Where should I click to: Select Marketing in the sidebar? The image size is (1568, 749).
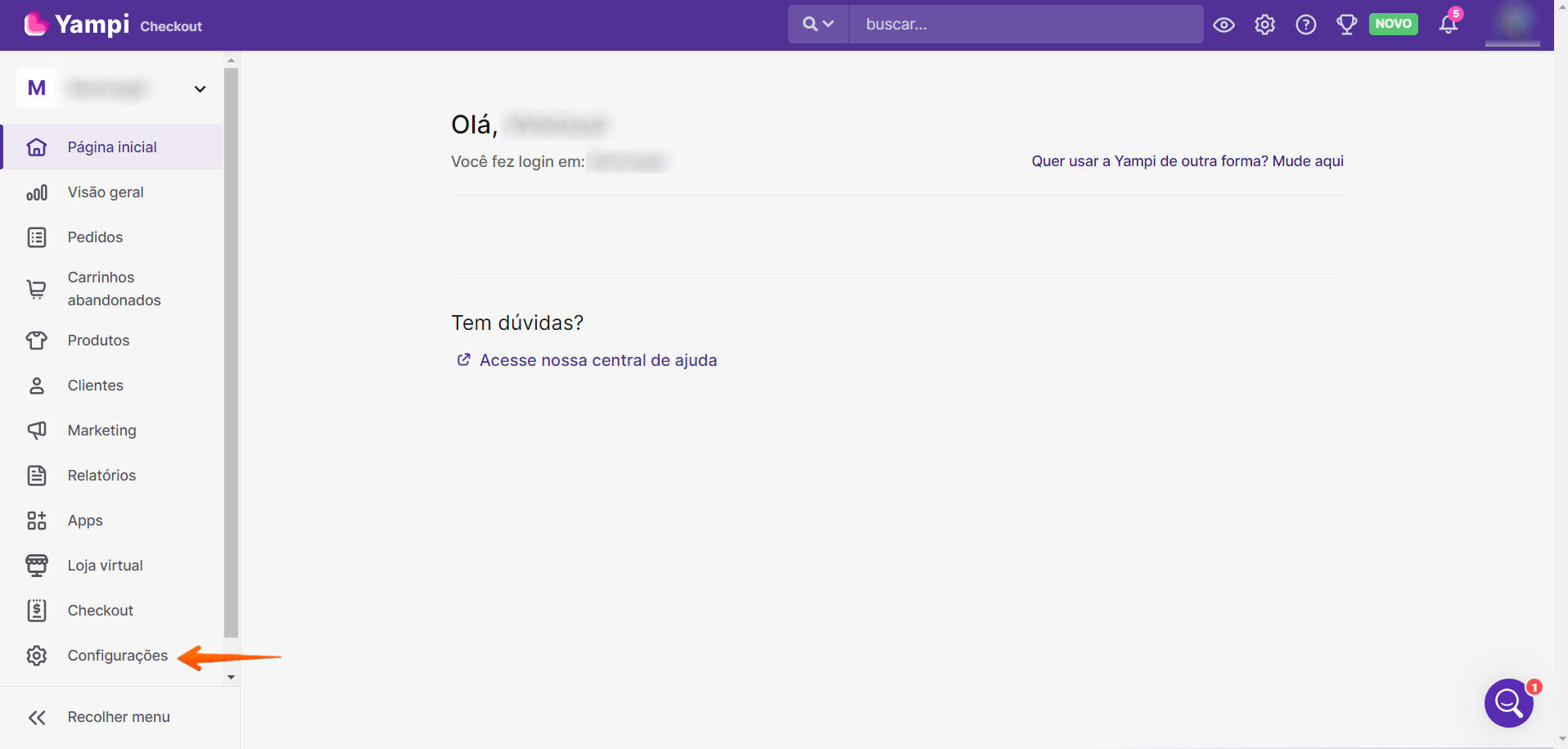click(101, 431)
